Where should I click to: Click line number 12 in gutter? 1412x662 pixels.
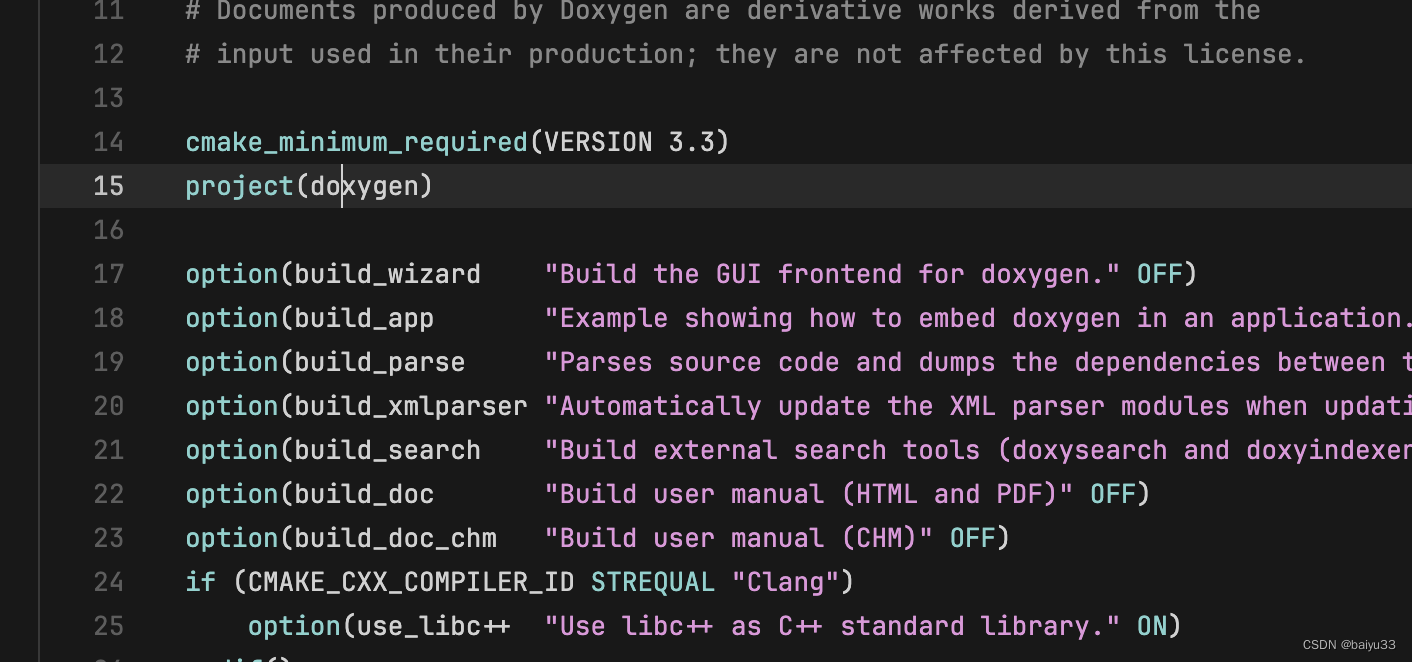pos(108,54)
